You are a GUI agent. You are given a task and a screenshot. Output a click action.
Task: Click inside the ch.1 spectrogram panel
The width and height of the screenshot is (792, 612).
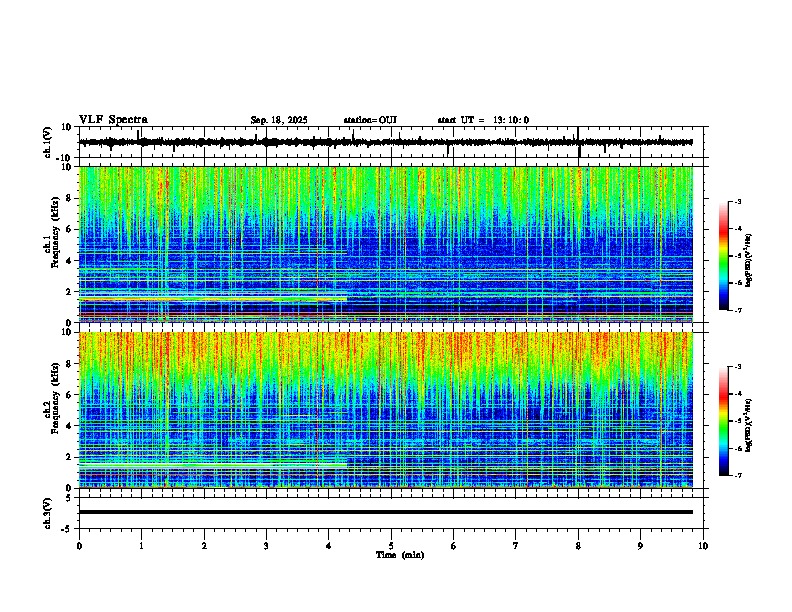coord(386,244)
